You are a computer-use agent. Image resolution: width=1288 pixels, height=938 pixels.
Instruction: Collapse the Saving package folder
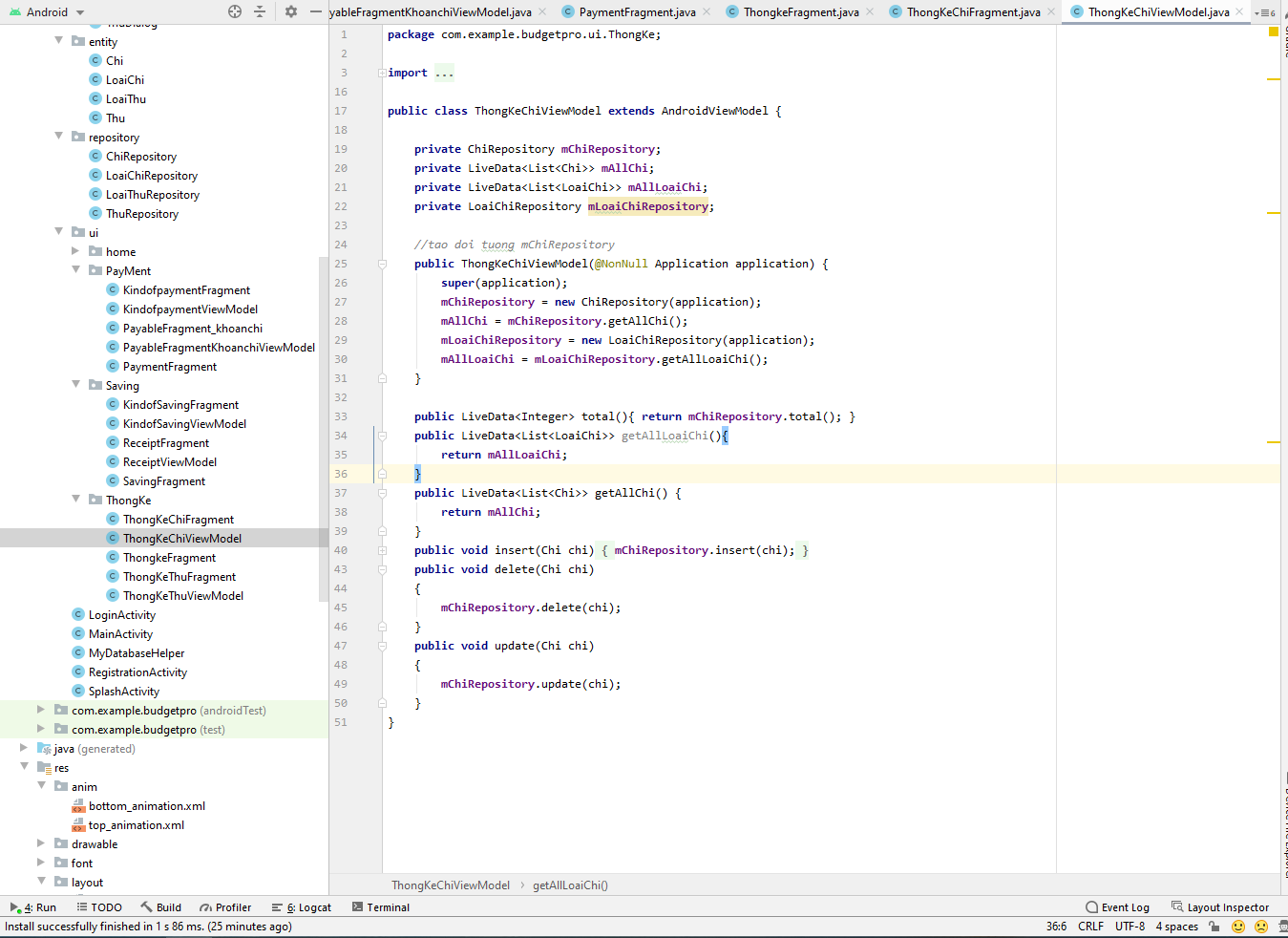click(x=76, y=385)
